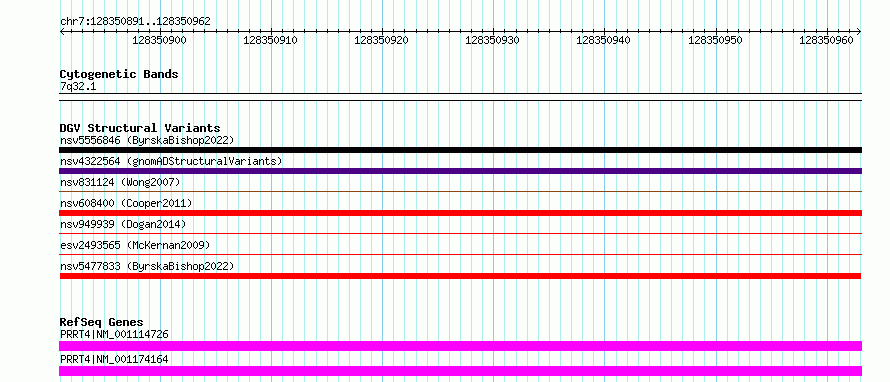Click ruler position 128350940

(603, 40)
